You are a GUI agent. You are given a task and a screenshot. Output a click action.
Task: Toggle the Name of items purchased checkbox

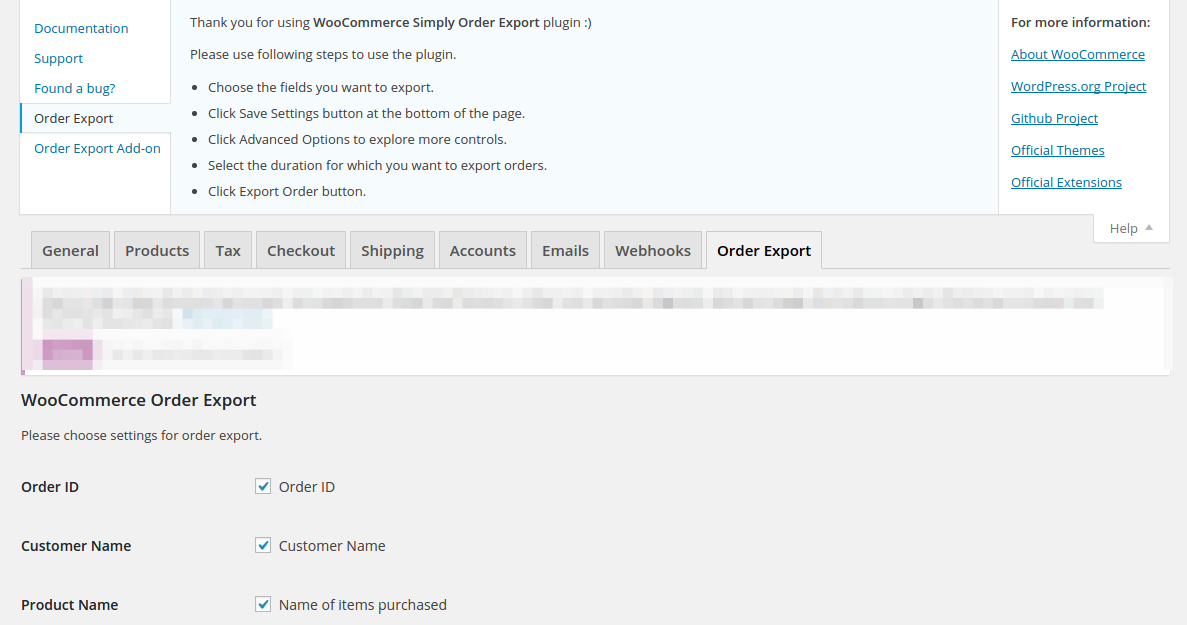(x=263, y=604)
